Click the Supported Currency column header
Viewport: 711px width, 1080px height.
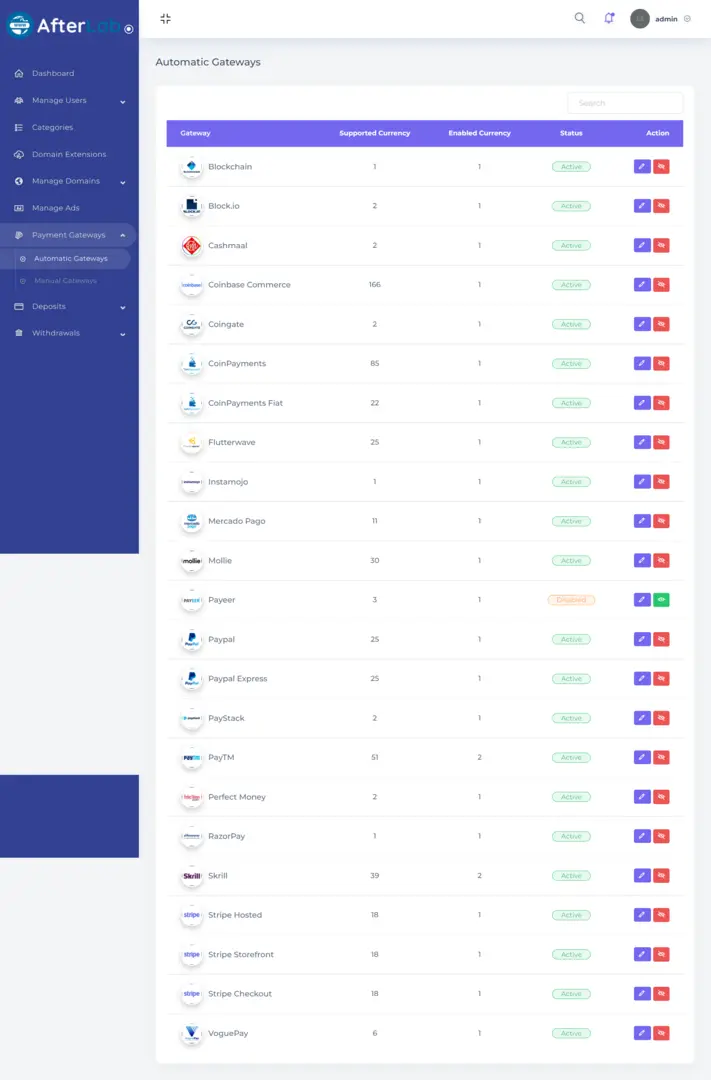pos(375,133)
